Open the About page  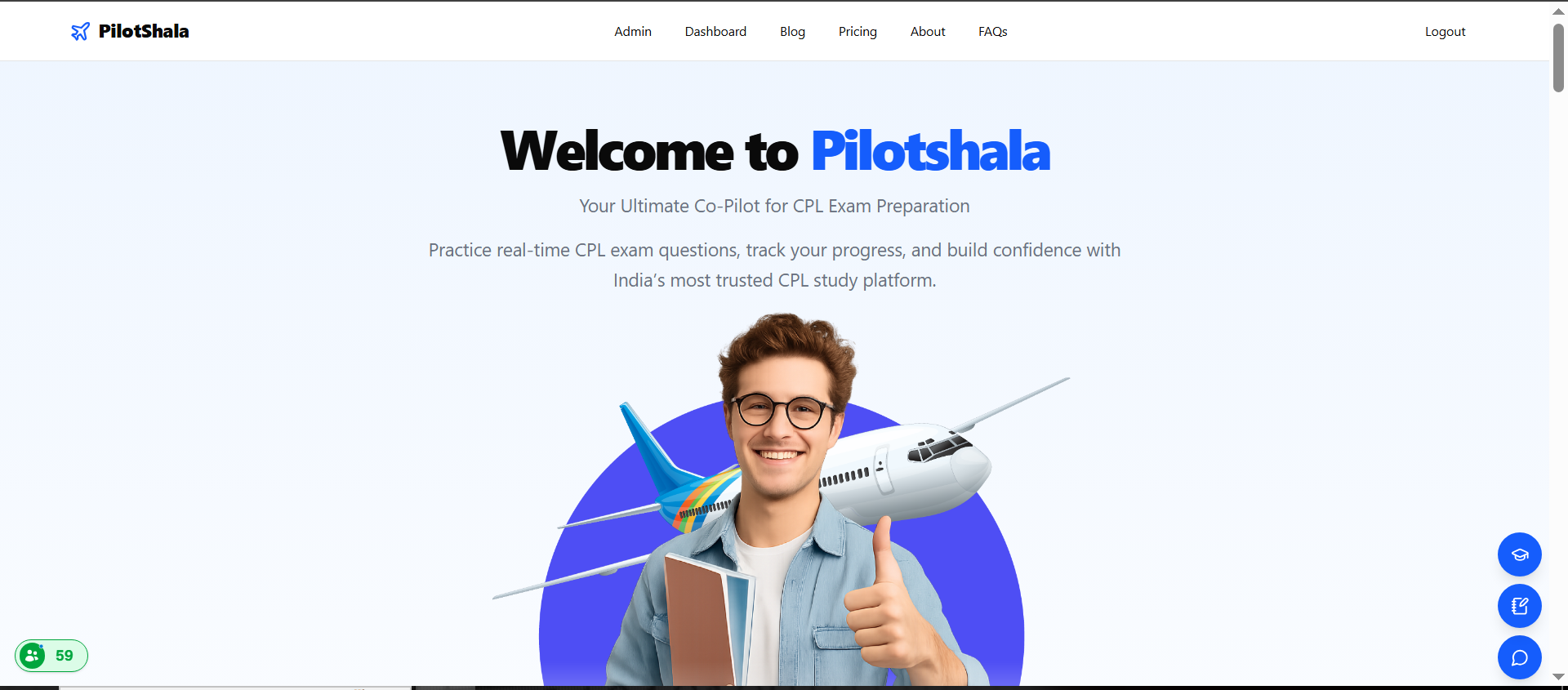928,32
